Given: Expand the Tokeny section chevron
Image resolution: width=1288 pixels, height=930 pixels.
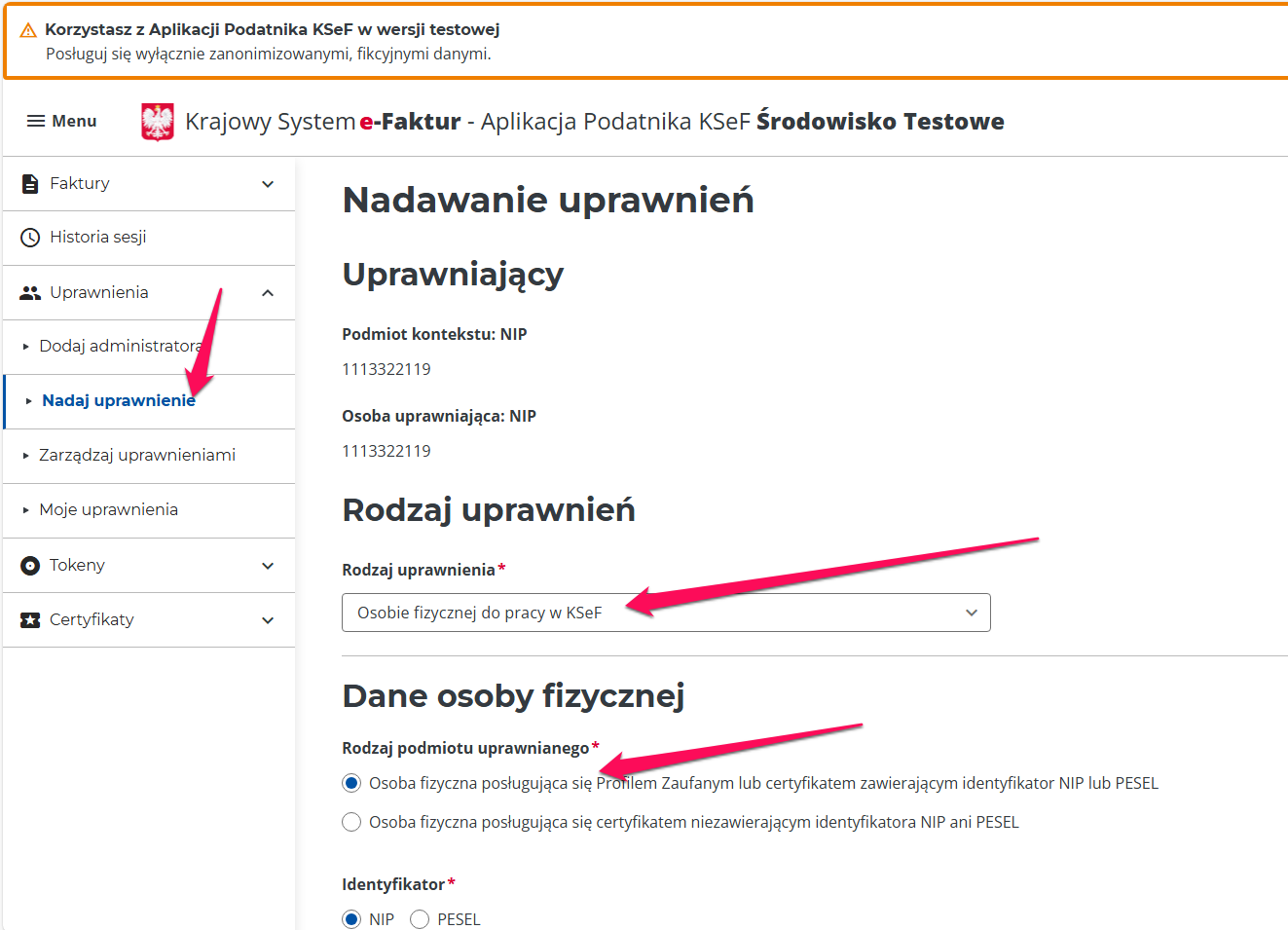Looking at the screenshot, I should [x=268, y=566].
